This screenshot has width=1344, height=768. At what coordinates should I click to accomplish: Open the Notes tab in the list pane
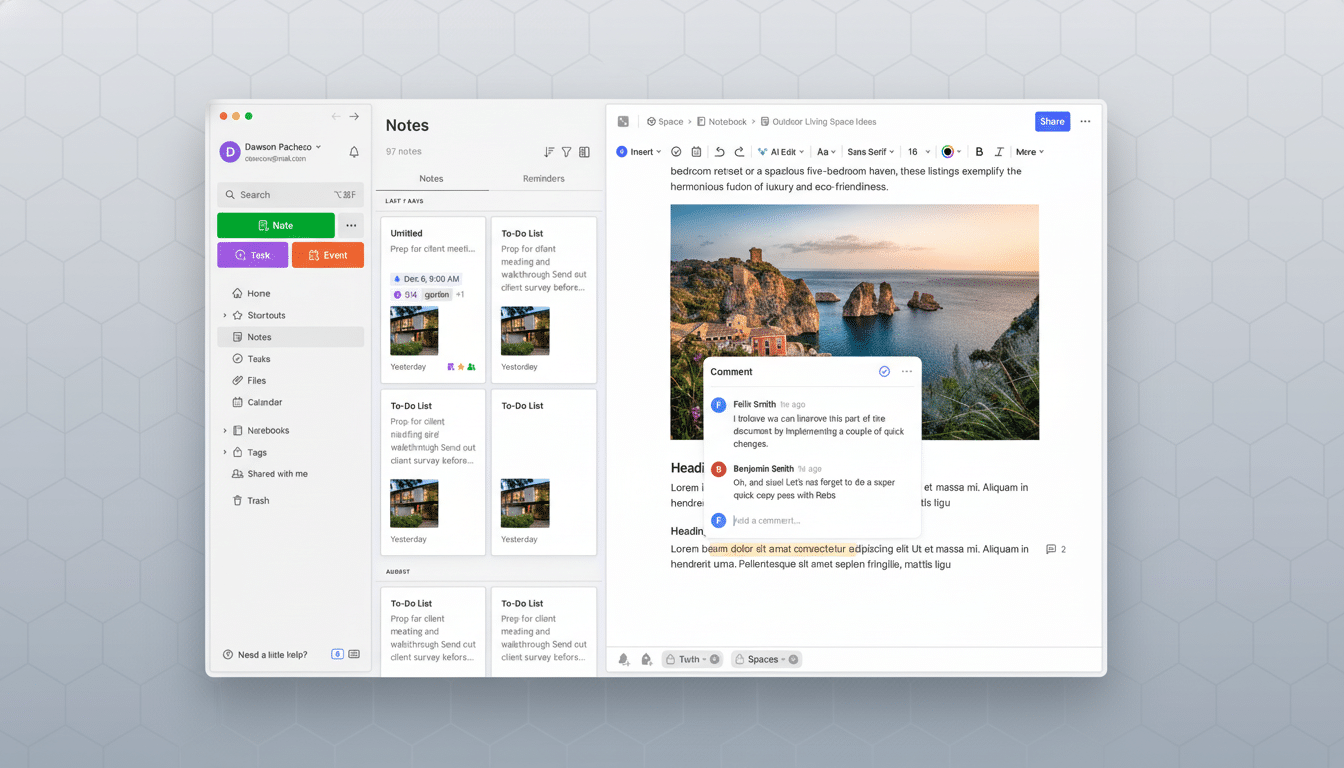[432, 178]
